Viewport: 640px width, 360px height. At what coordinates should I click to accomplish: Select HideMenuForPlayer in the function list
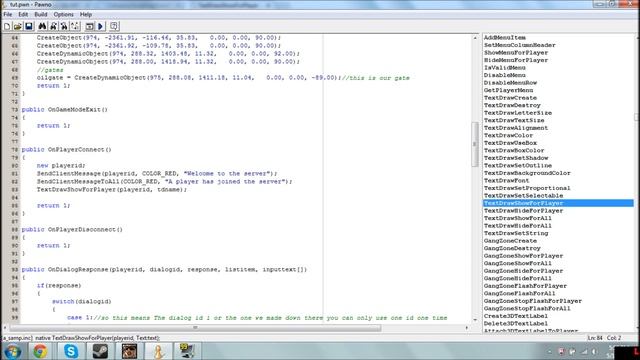[516, 60]
